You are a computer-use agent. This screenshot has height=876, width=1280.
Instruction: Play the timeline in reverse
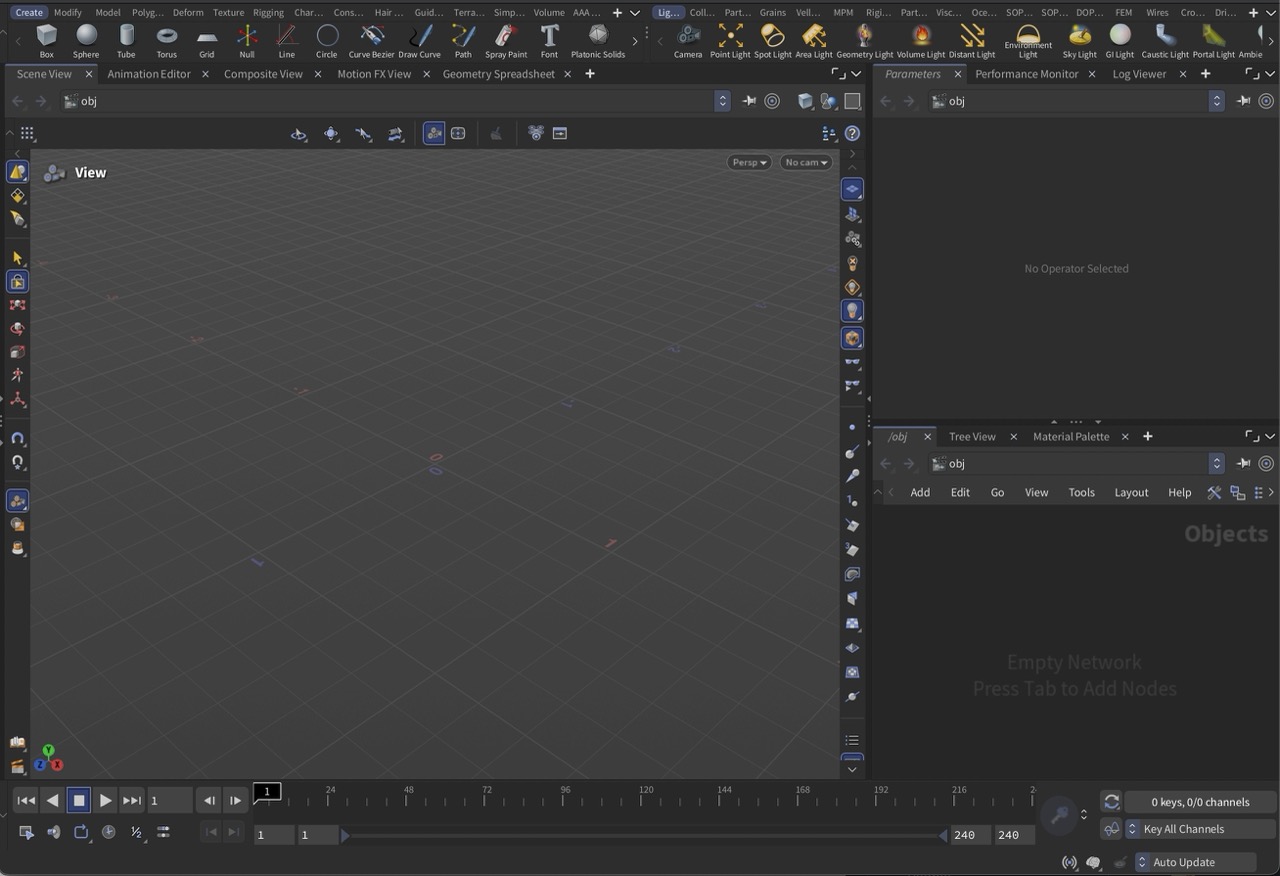[x=53, y=800]
